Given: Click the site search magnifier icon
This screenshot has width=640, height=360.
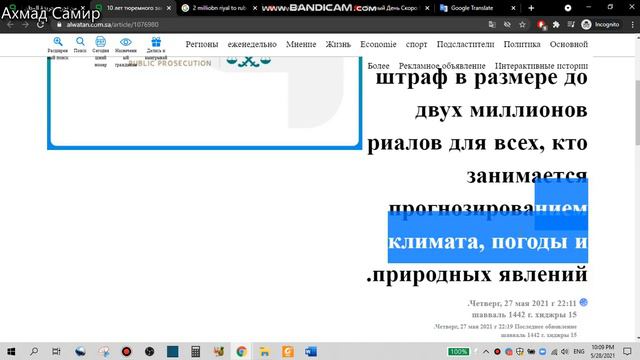Looking at the screenshot, I should pyautogui.click(x=80, y=41).
